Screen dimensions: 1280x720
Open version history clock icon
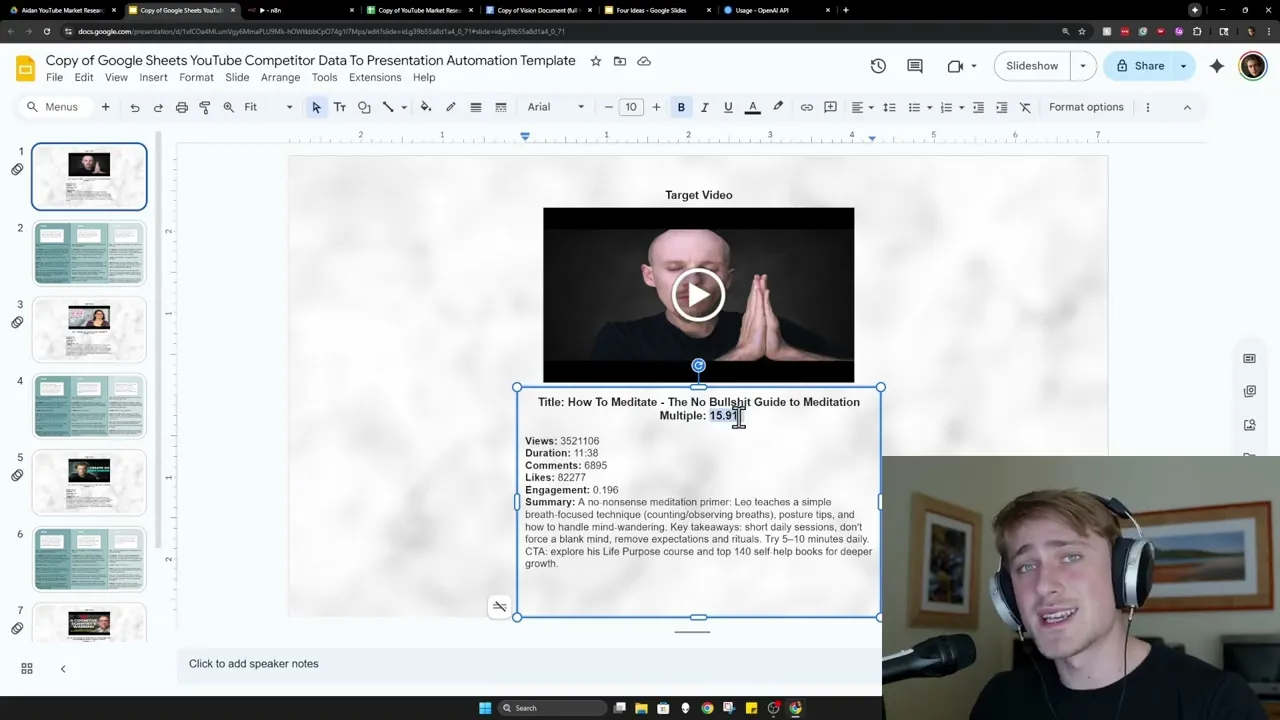(878, 66)
